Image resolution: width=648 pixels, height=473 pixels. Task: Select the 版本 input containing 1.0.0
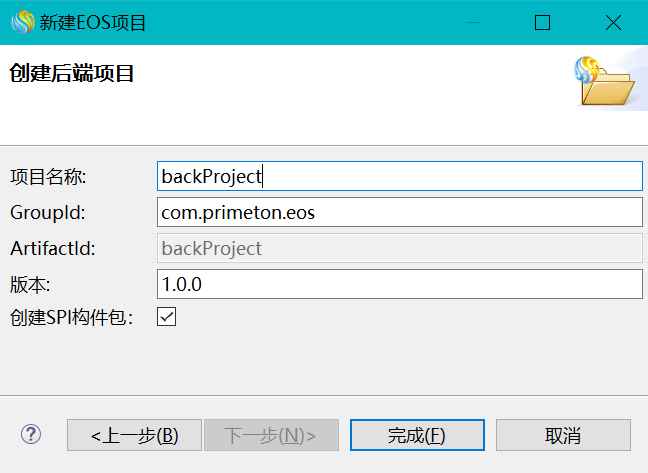(400, 284)
